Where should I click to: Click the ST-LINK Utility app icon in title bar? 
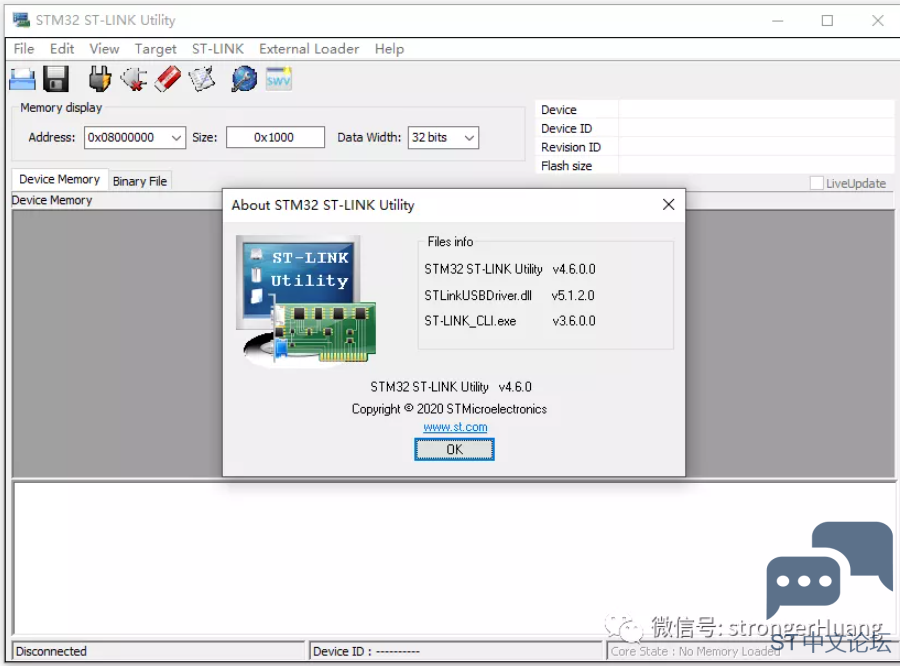point(21,20)
